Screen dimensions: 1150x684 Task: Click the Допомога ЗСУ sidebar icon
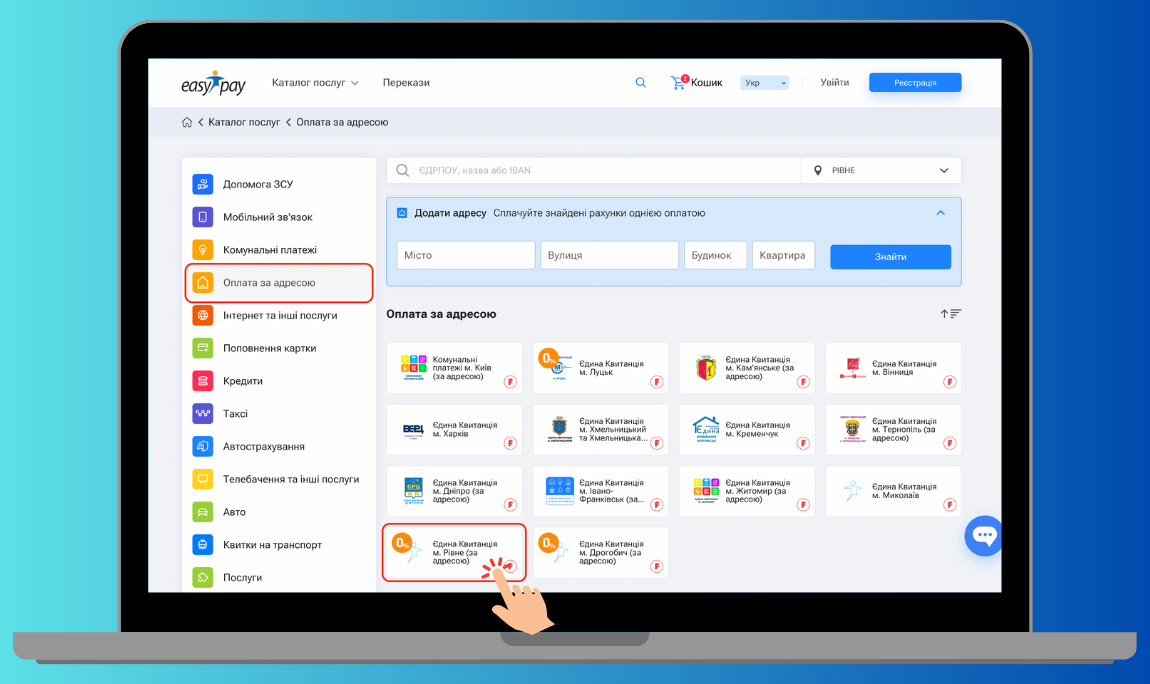pos(202,184)
